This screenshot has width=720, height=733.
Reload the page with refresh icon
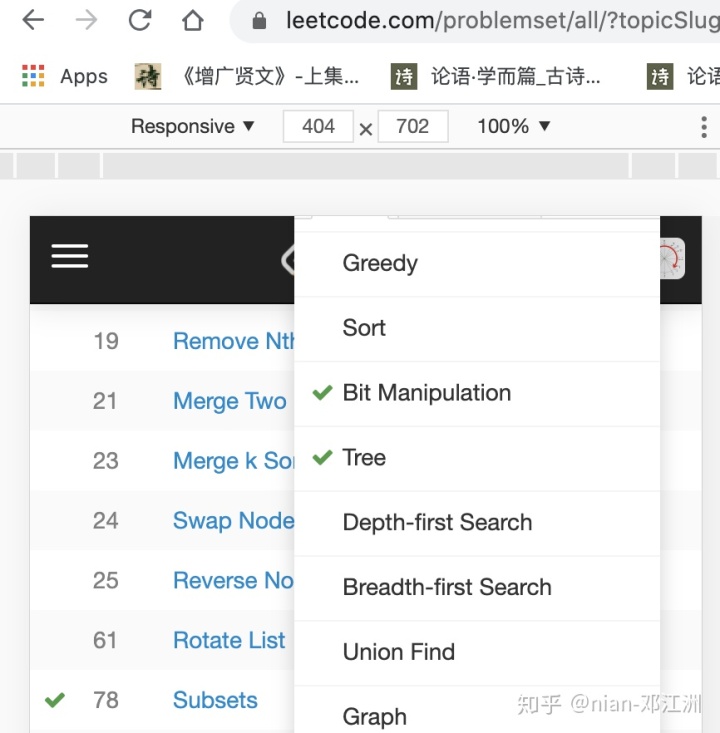(x=140, y=20)
